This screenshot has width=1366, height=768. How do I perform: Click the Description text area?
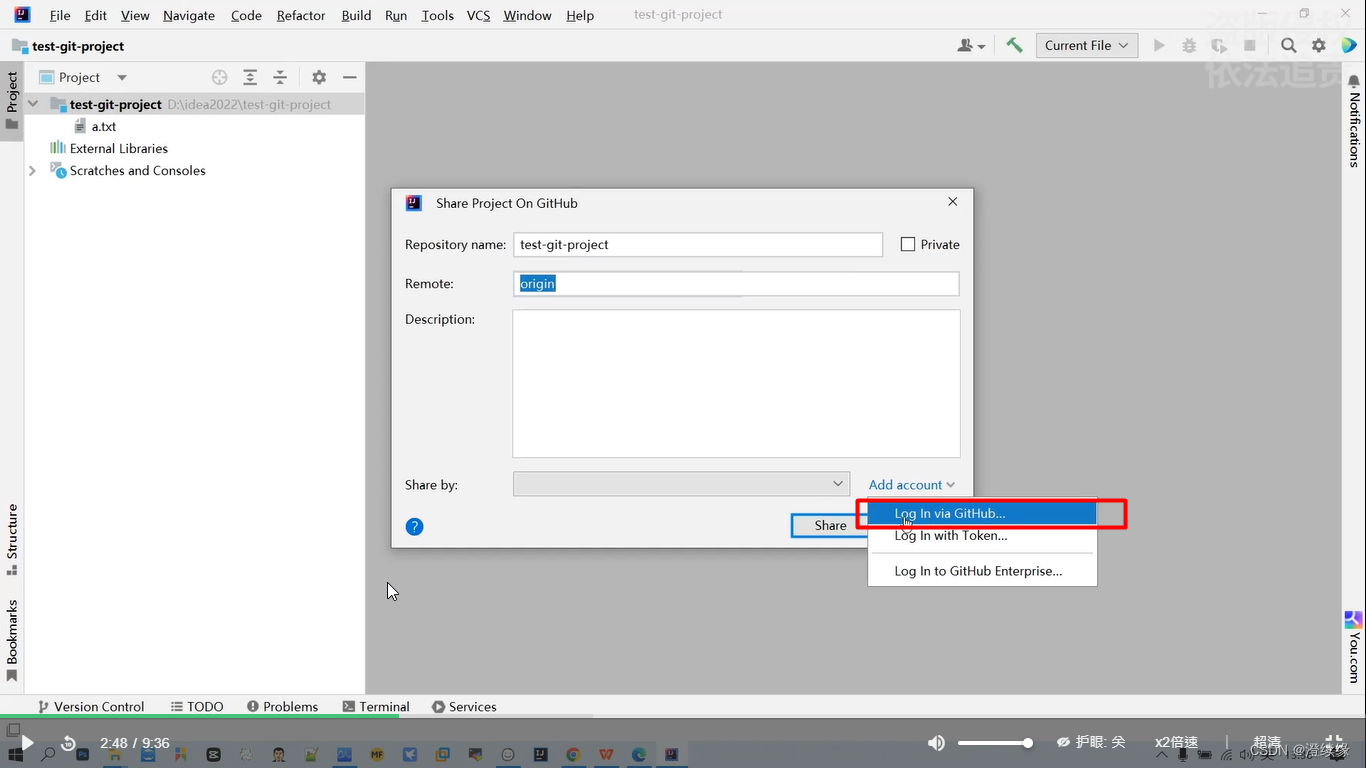(x=736, y=383)
